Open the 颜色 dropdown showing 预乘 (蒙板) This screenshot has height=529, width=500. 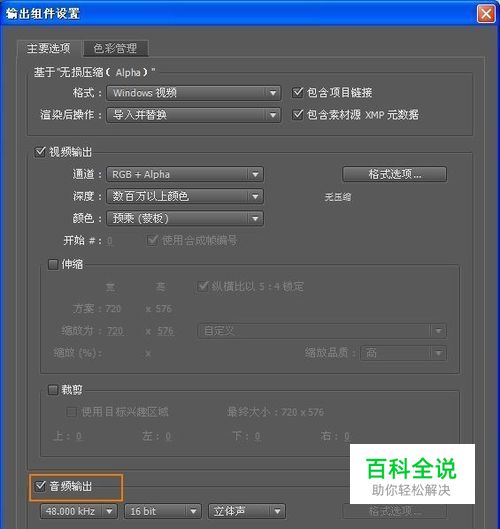[185, 218]
